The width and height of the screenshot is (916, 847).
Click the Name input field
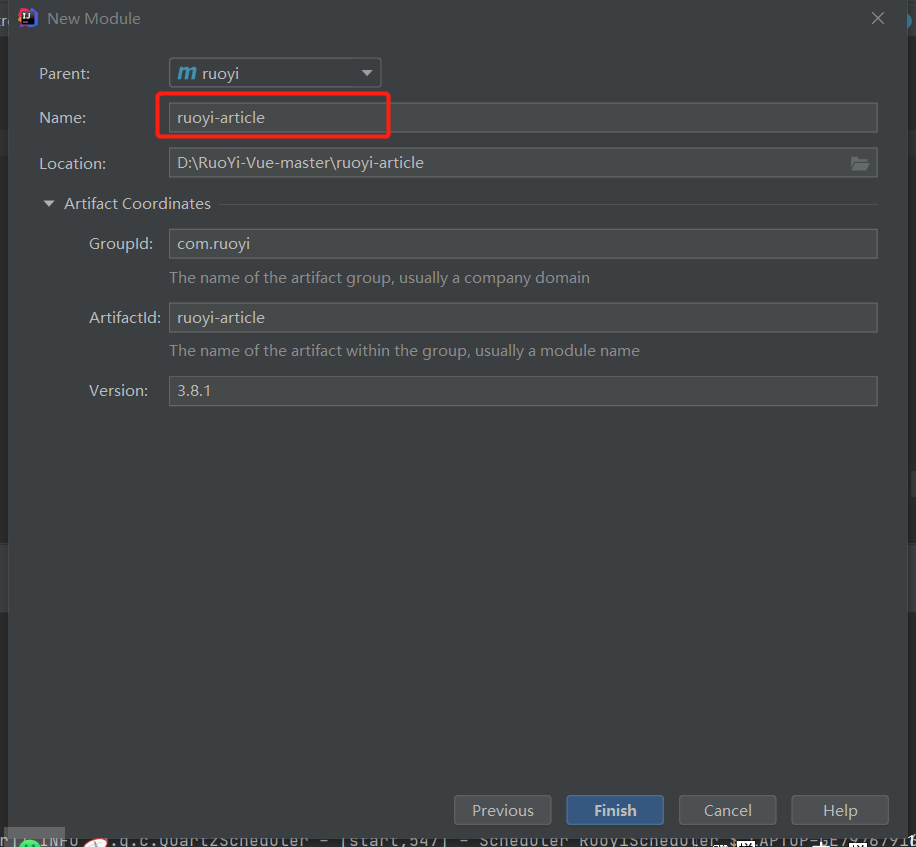click(x=523, y=117)
